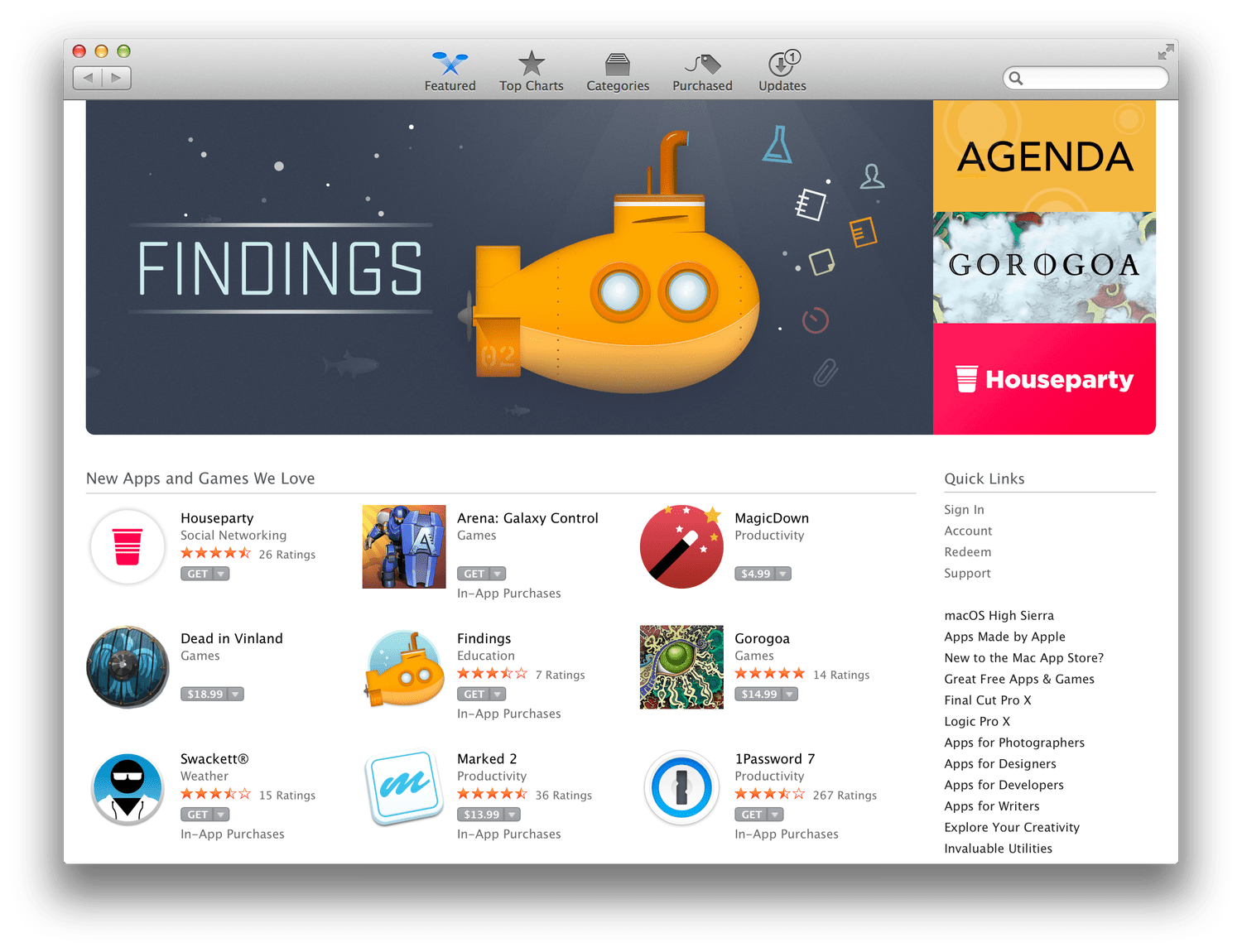Screen dimensions: 1242x952
Task: Expand dropdown arrow beside Houseparty GET button
Action: pyautogui.click(x=221, y=574)
